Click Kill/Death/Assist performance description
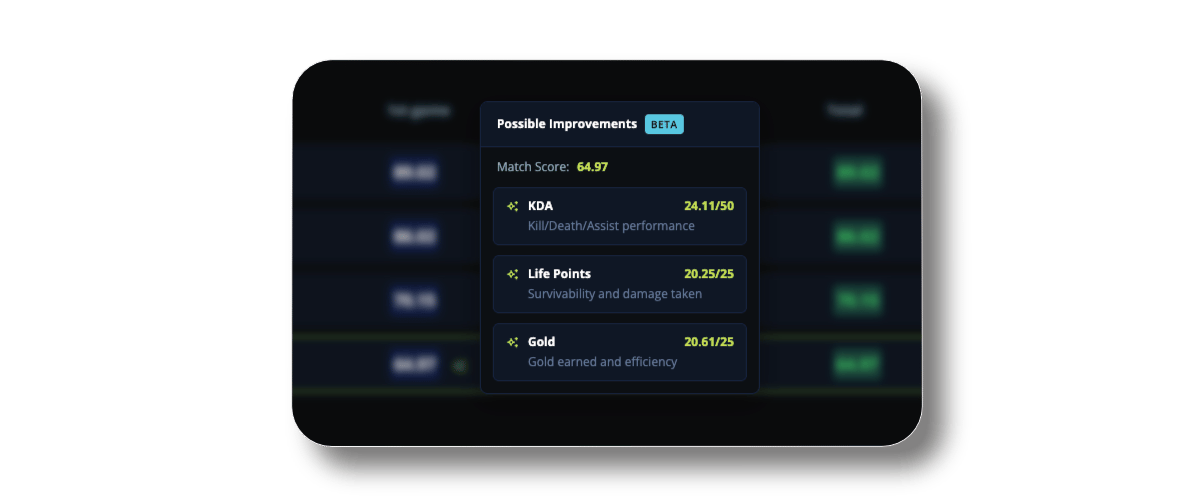Viewport: 1200px width, 500px height. tap(611, 226)
